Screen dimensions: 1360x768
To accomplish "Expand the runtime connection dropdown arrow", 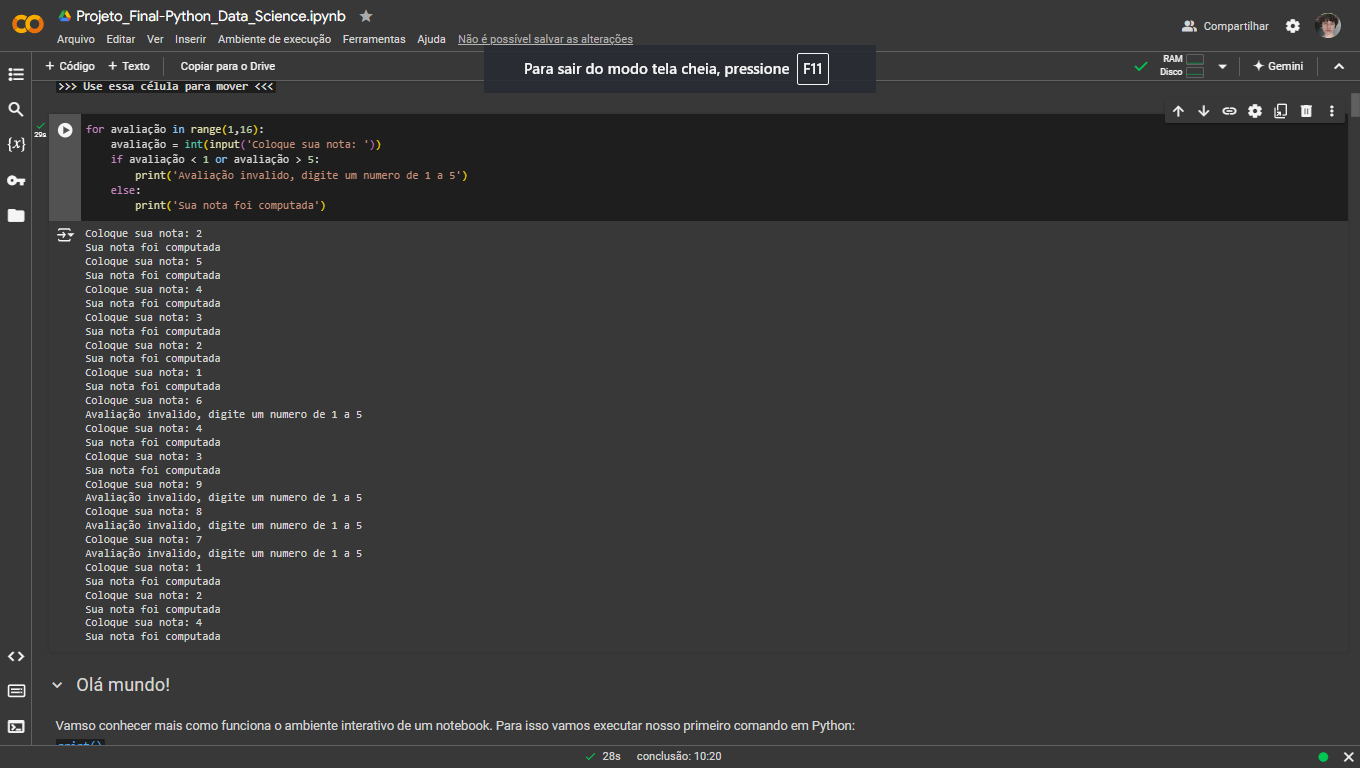I will tap(1222, 66).
